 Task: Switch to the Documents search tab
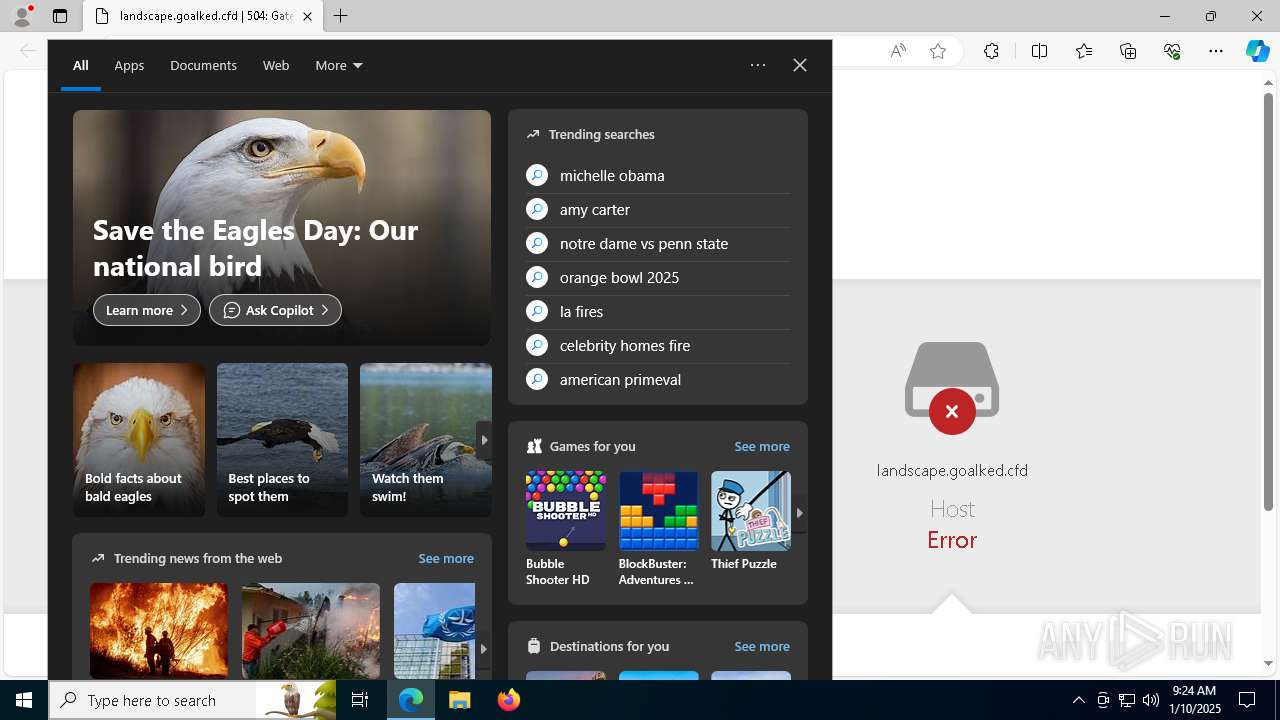(x=203, y=65)
